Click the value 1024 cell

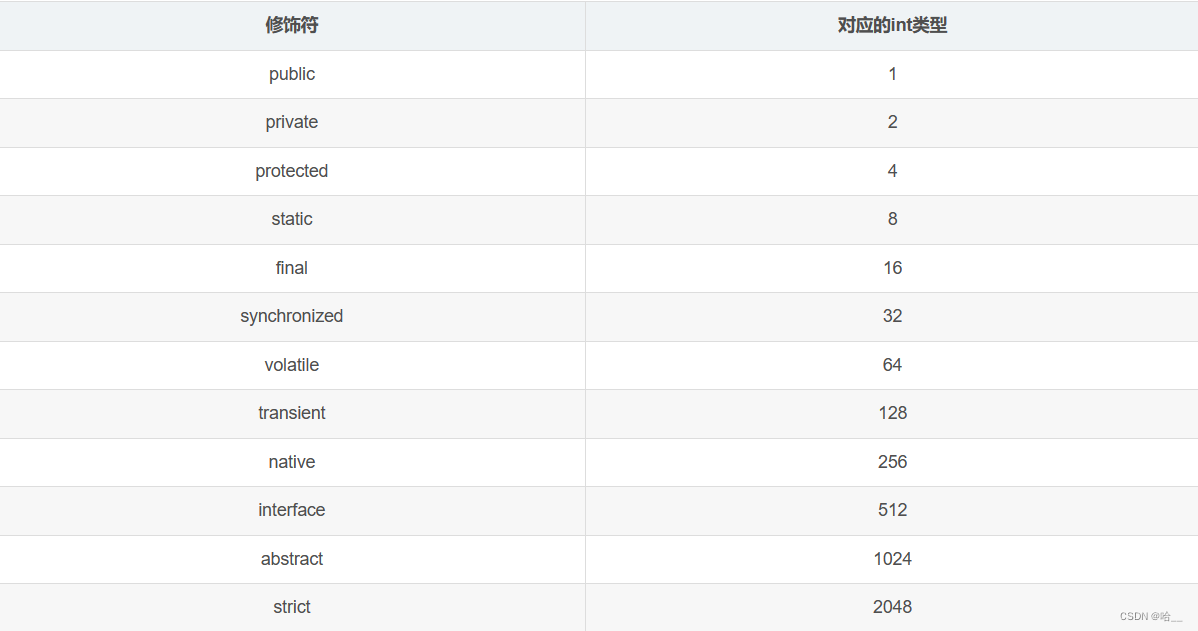point(892,559)
